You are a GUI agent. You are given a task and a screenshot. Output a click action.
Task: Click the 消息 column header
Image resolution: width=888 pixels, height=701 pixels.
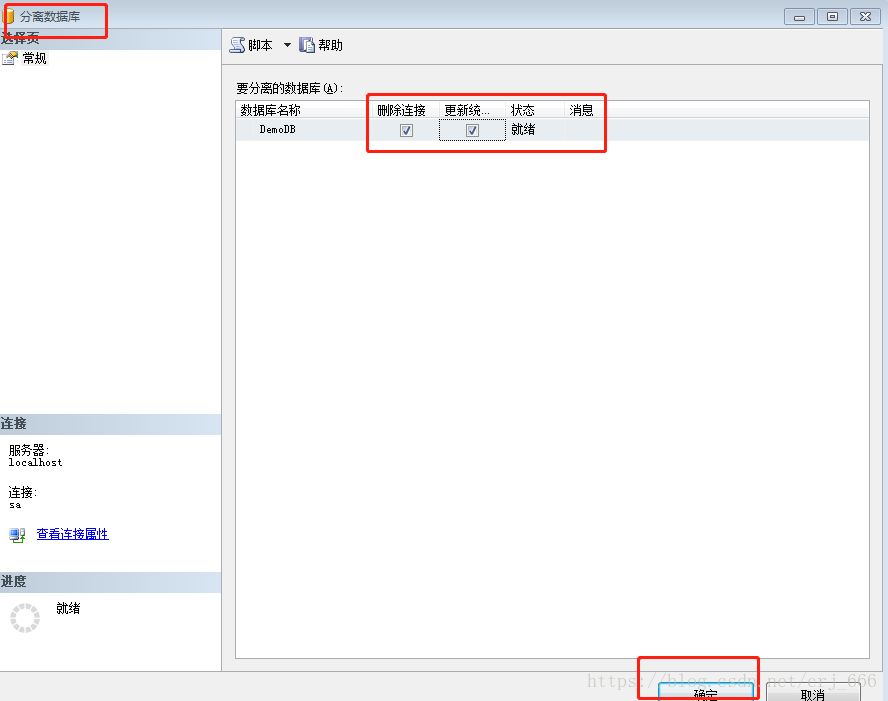point(581,110)
